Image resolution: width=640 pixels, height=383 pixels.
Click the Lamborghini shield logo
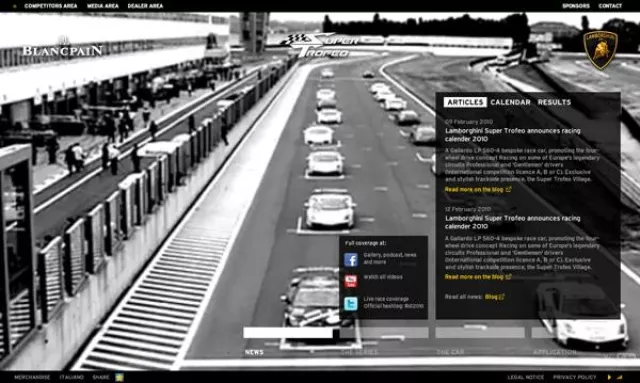point(600,50)
